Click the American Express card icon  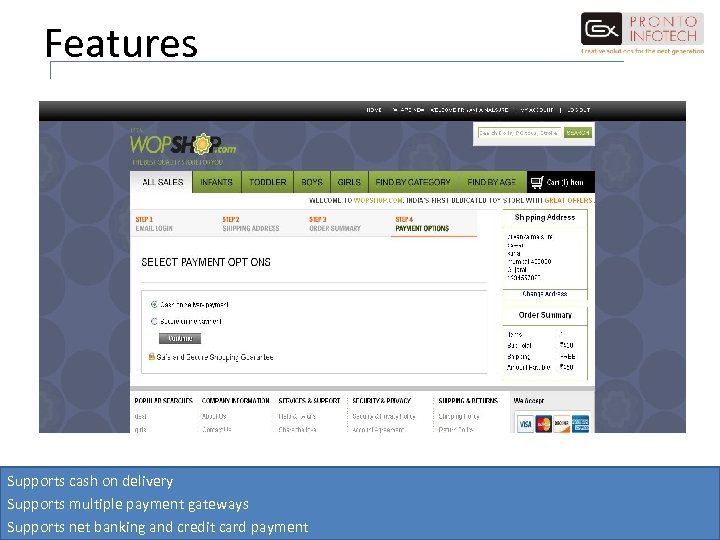point(580,424)
